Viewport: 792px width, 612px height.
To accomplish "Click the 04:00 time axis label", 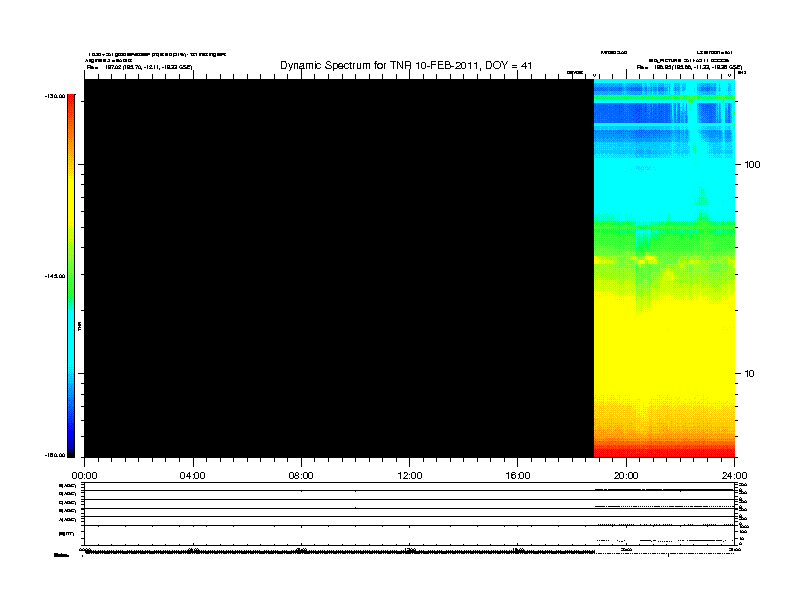I will (x=193, y=476).
